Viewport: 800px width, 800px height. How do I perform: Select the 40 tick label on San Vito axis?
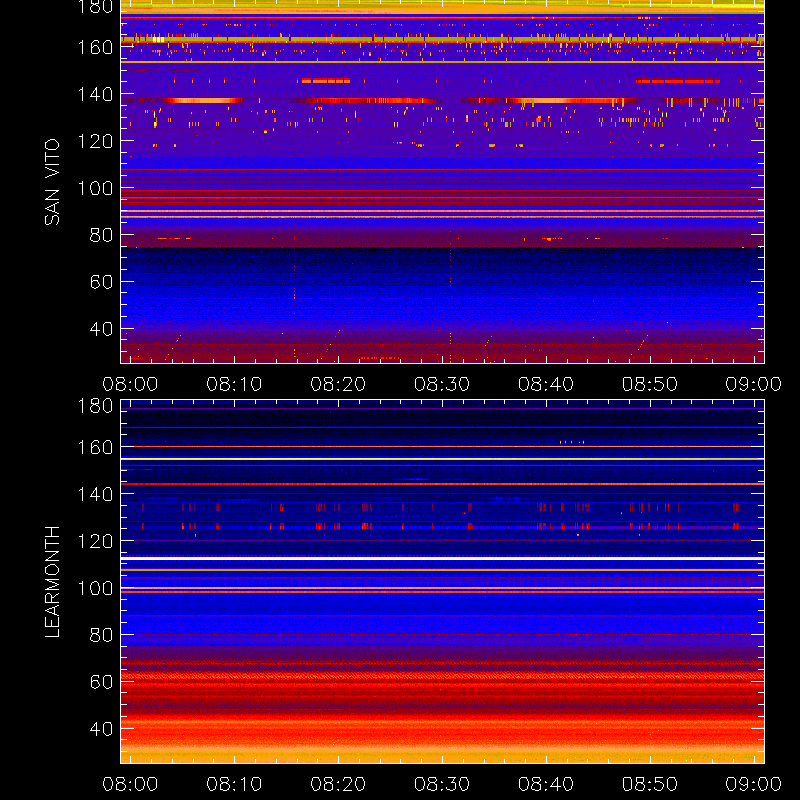pyautogui.click(x=101, y=329)
